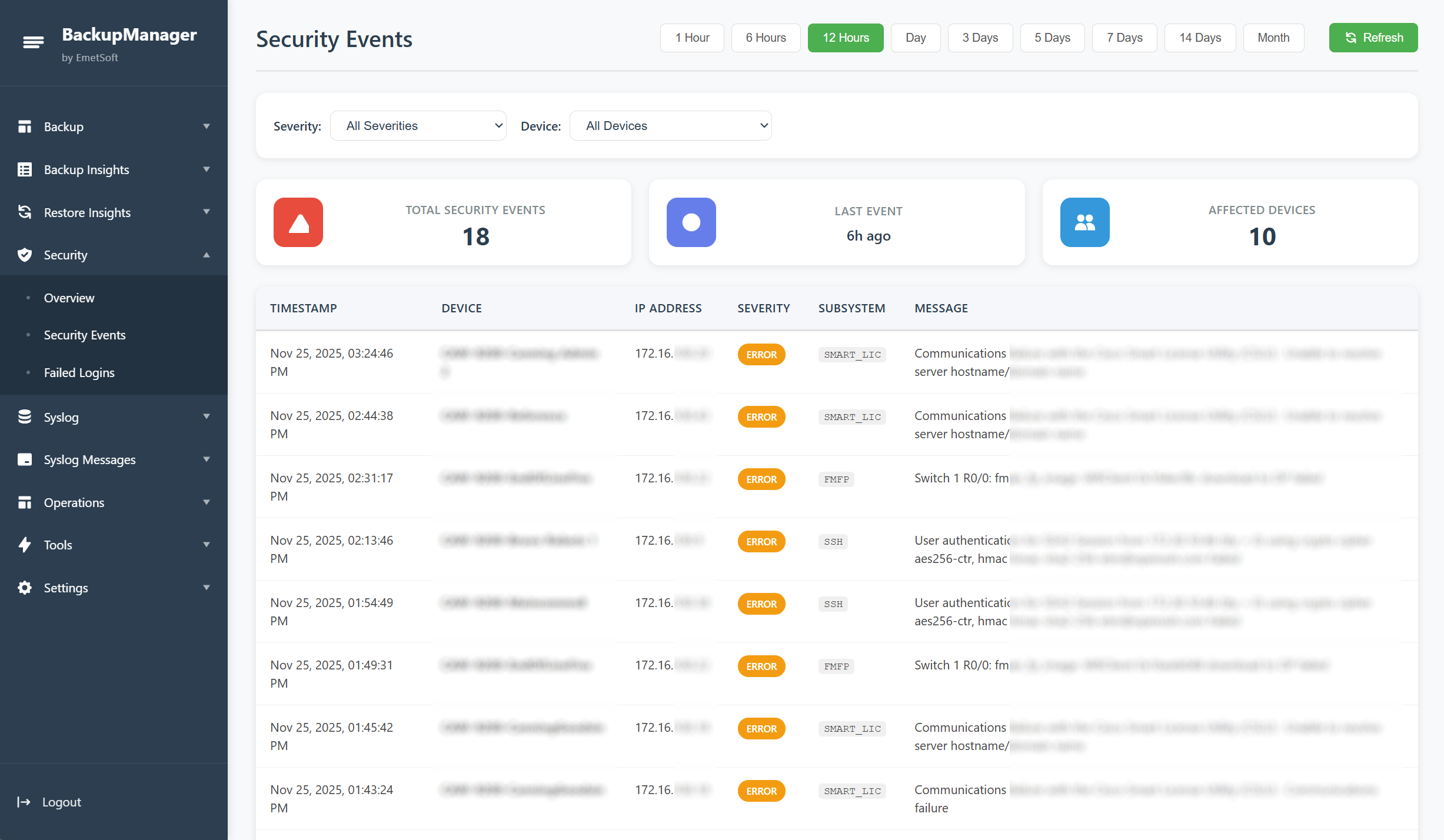This screenshot has width=1444, height=840.
Task: Click the Backup Insights list icon
Action: point(25,169)
